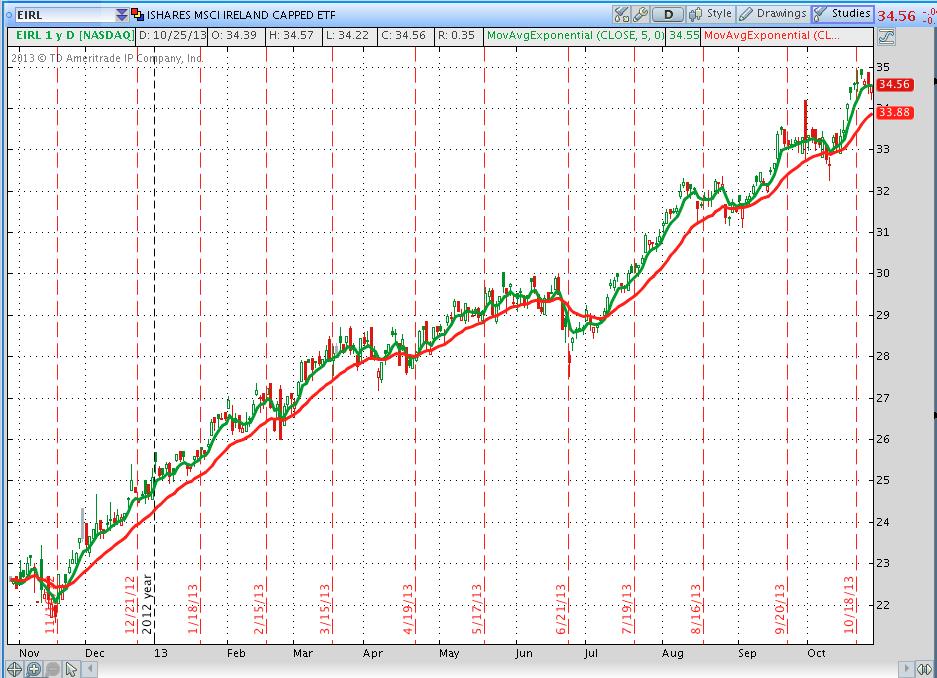The image size is (937, 678).
Task: Click the crosshair pan tool icon
Action: point(14,669)
